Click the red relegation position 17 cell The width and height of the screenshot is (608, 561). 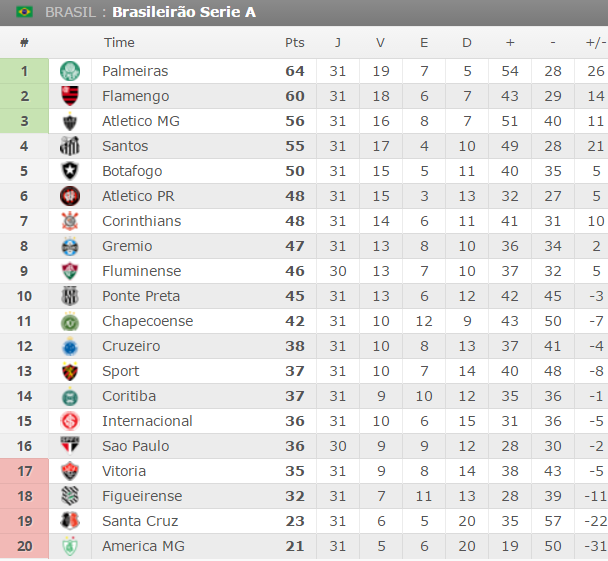click(24, 471)
